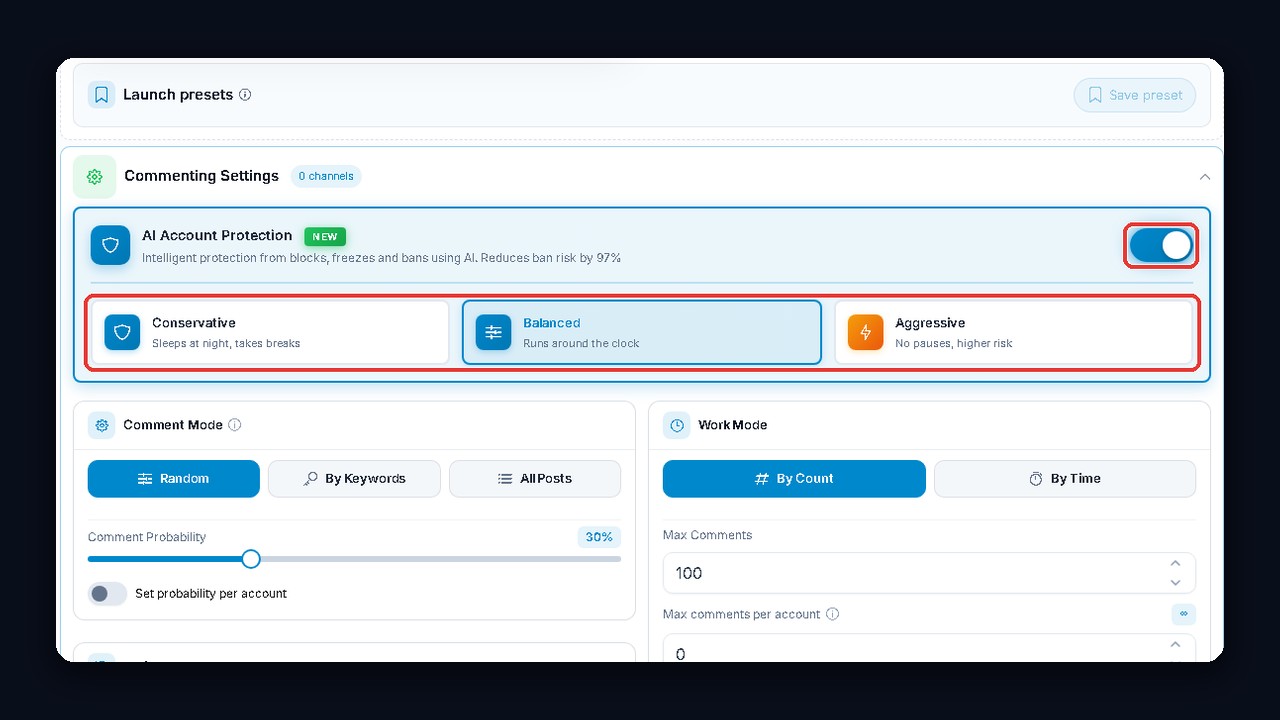Image resolution: width=1280 pixels, height=720 pixels.
Task: Click the Conservative shield icon
Action: [x=122, y=332]
